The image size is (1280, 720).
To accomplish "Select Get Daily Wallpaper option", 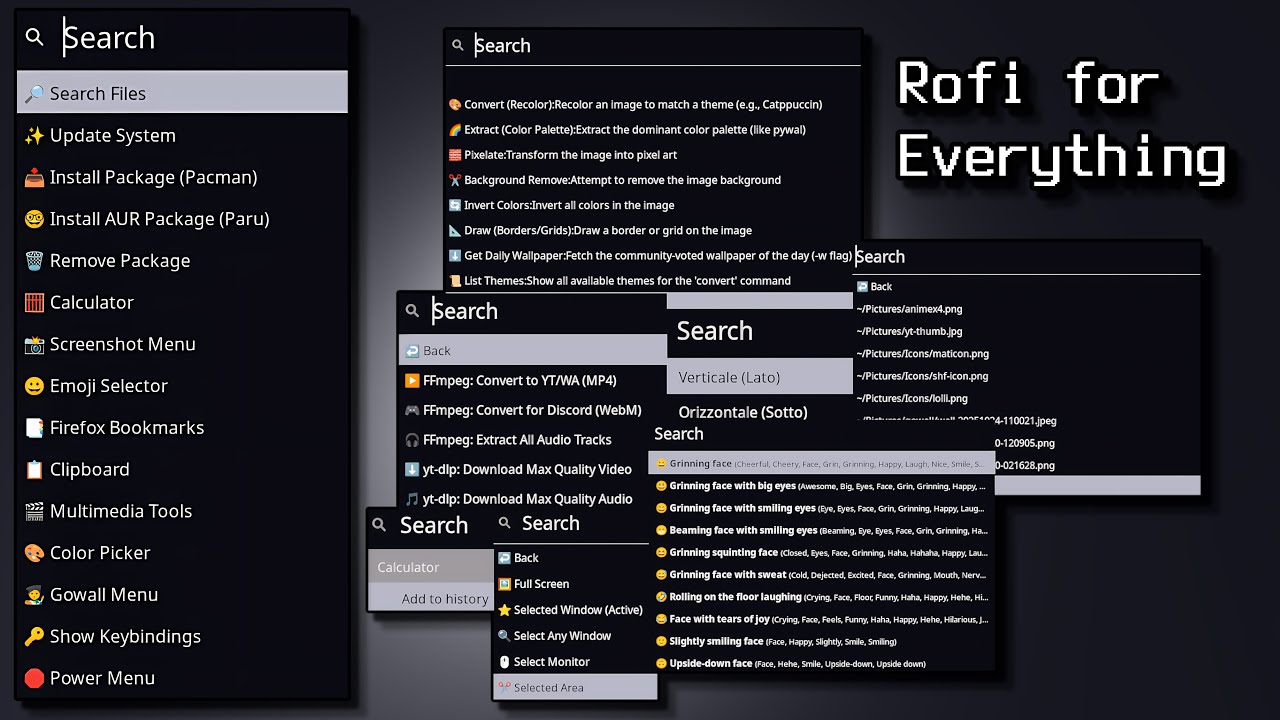I will (x=650, y=256).
